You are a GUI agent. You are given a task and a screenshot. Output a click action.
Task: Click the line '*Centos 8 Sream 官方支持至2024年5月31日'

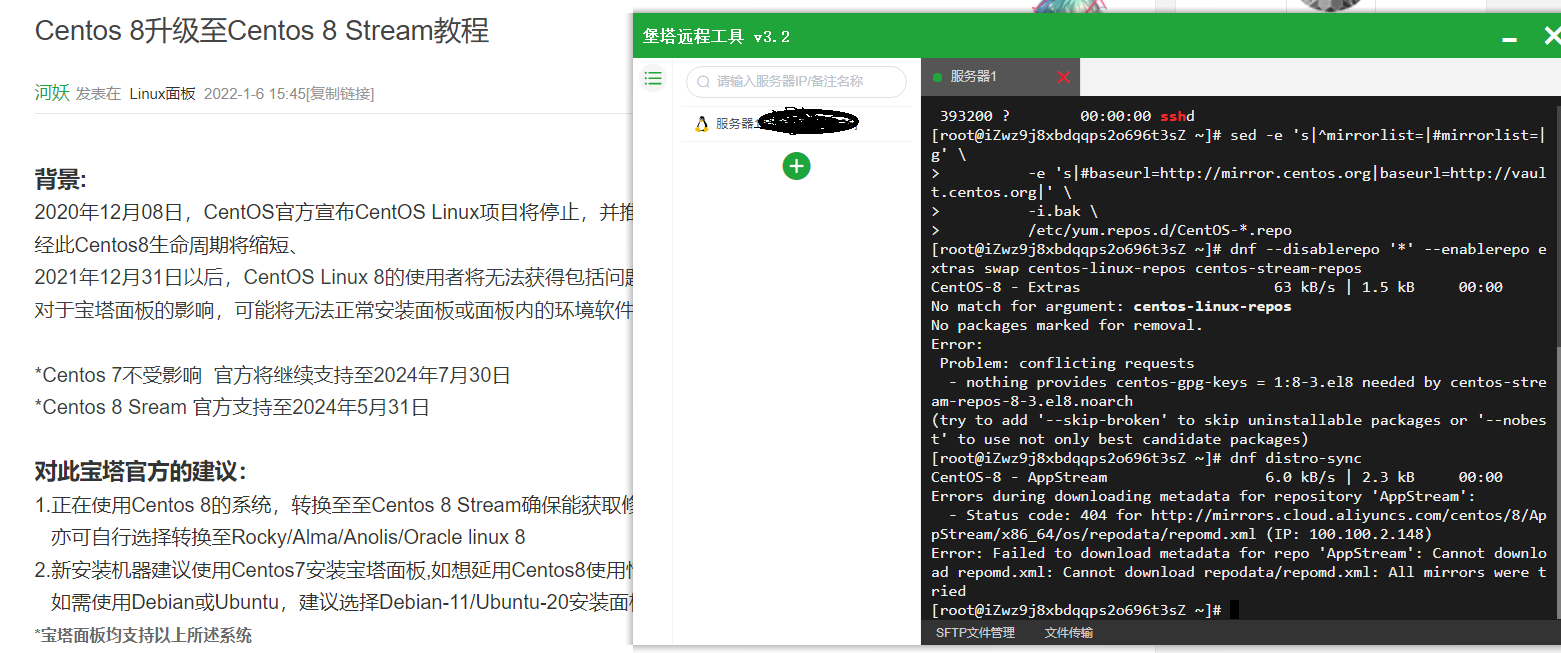point(232,408)
